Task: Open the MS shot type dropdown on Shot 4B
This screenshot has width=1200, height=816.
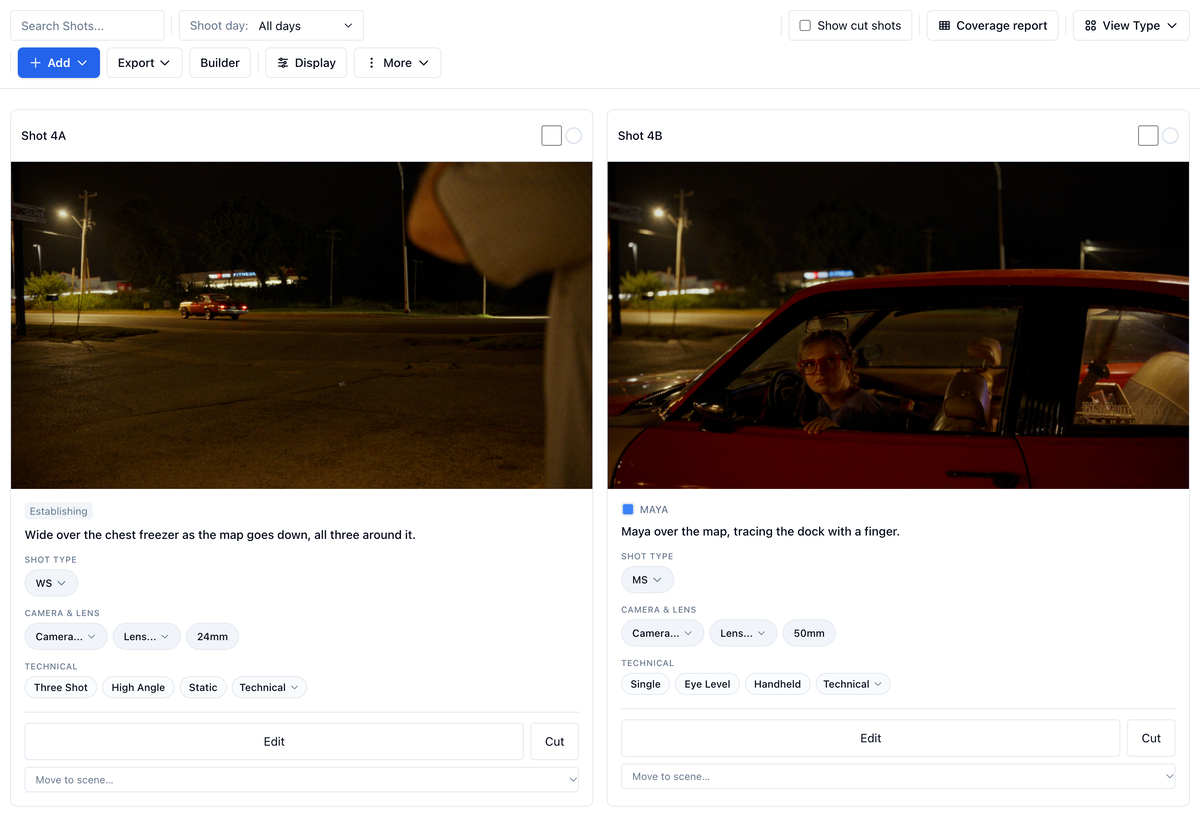Action: coord(647,580)
